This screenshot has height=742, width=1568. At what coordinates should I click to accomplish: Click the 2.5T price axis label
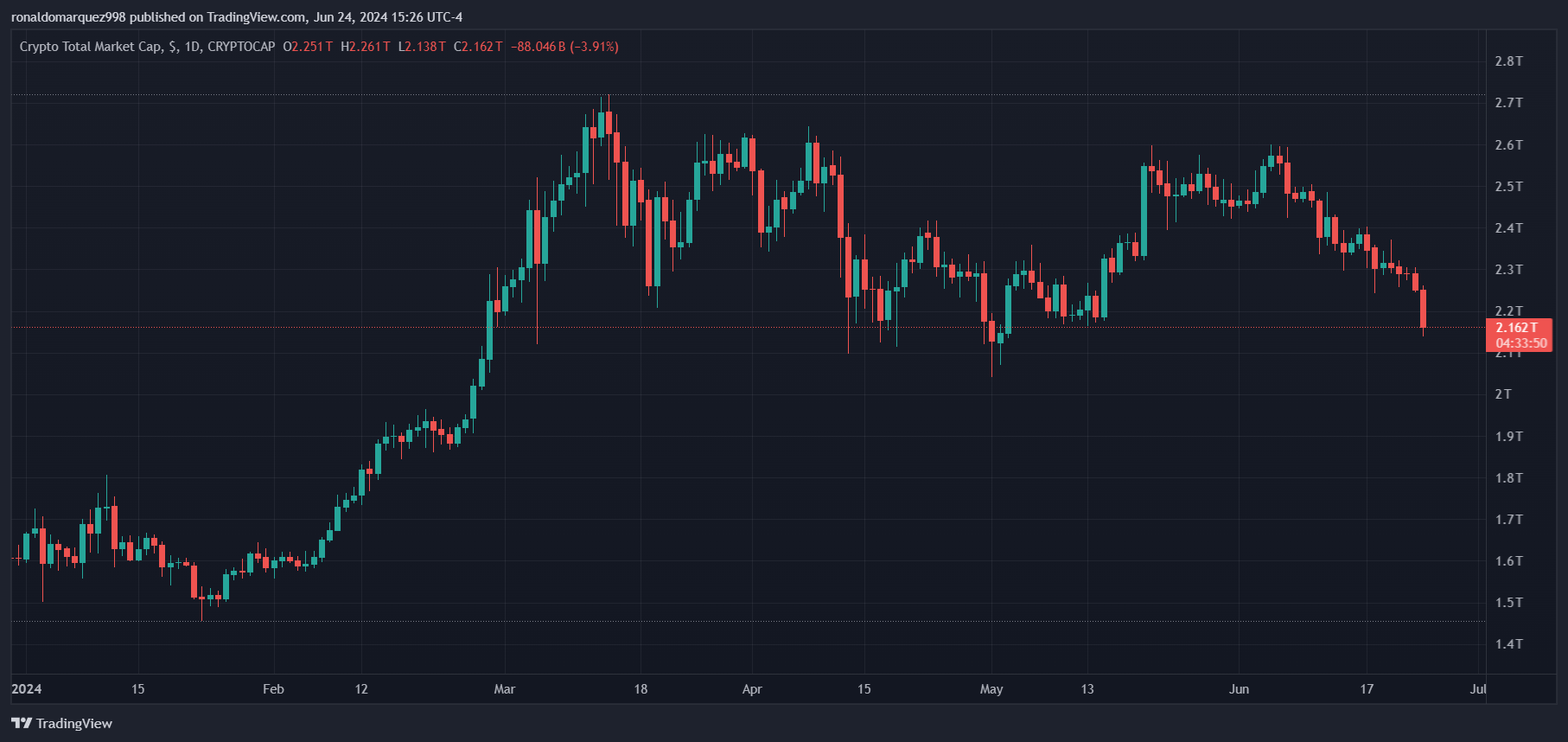tap(1509, 187)
